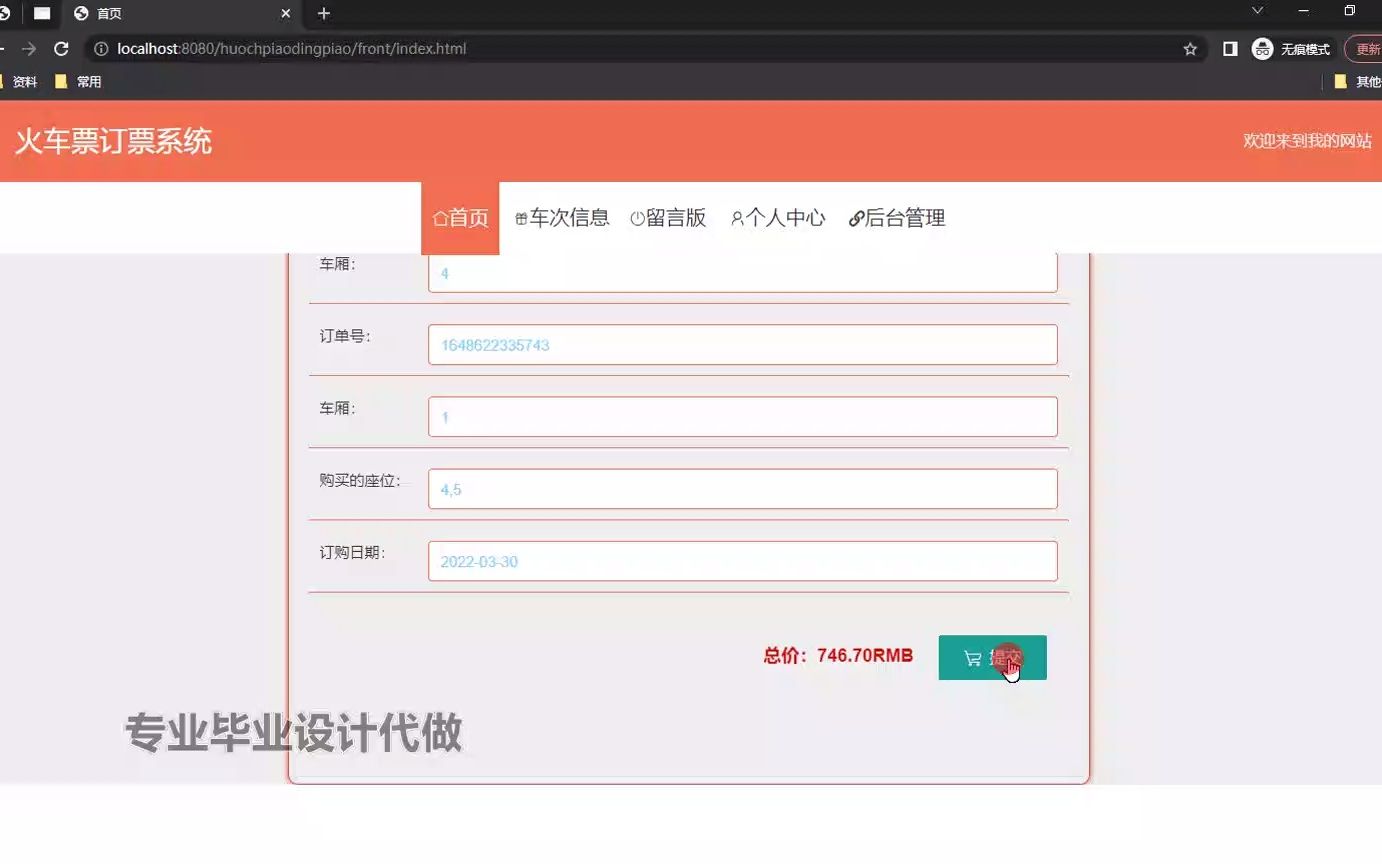Click the 订购日期 input field
This screenshot has width=1382, height=864.
[x=743, y=561]
